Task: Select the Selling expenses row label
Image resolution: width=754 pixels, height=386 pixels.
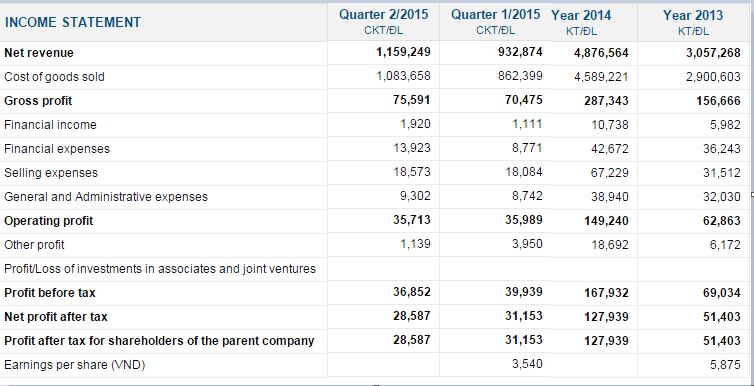Action: point(51,173)
